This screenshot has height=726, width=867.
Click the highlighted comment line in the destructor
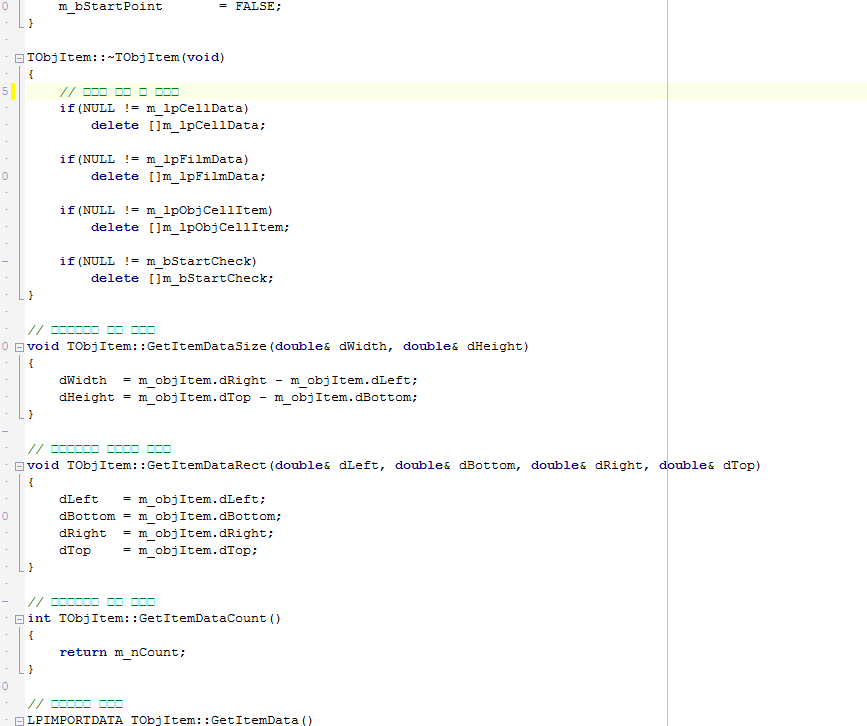coord(119,92)
